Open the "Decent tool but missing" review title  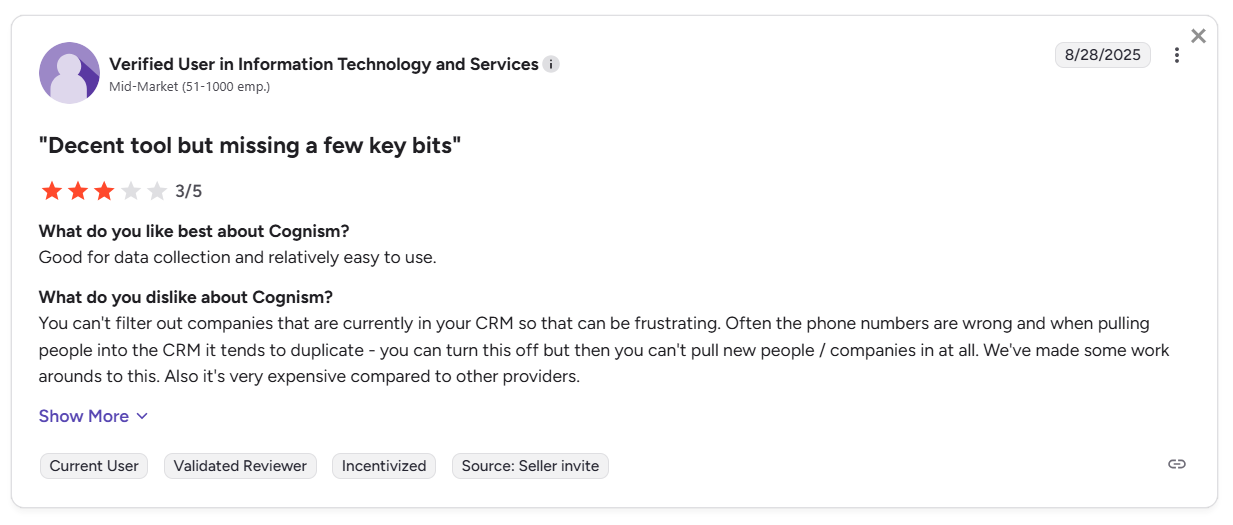pos(250,146)
